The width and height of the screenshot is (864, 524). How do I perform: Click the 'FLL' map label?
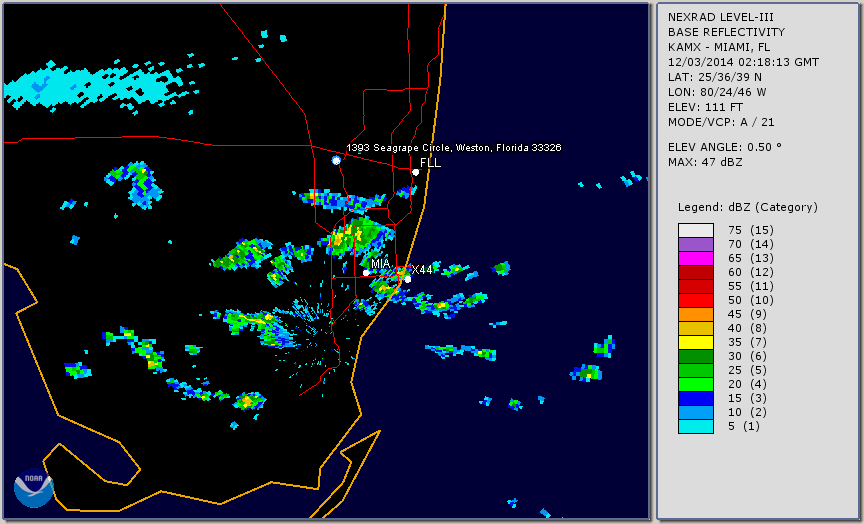coord(430,163)
